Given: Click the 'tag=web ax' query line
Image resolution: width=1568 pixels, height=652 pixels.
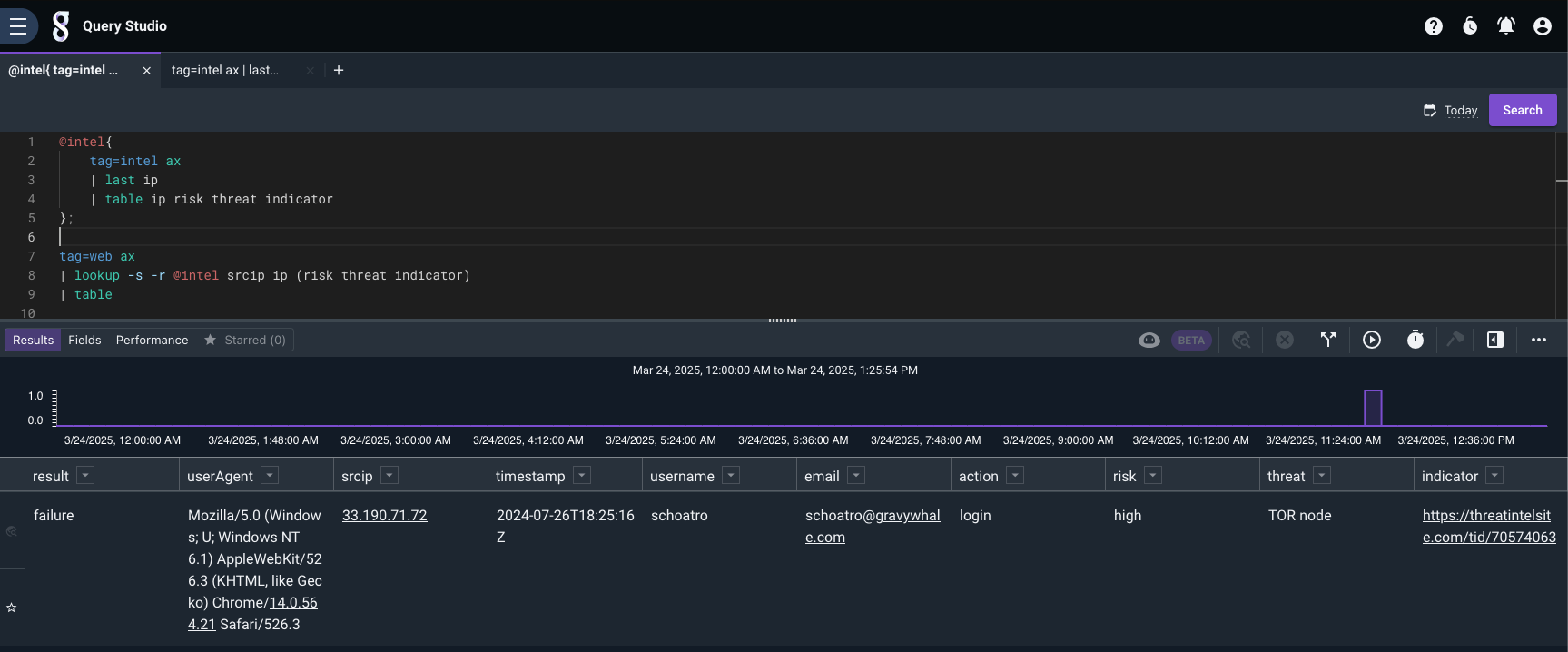Looking at the screenshot, I should click(97, 256).
